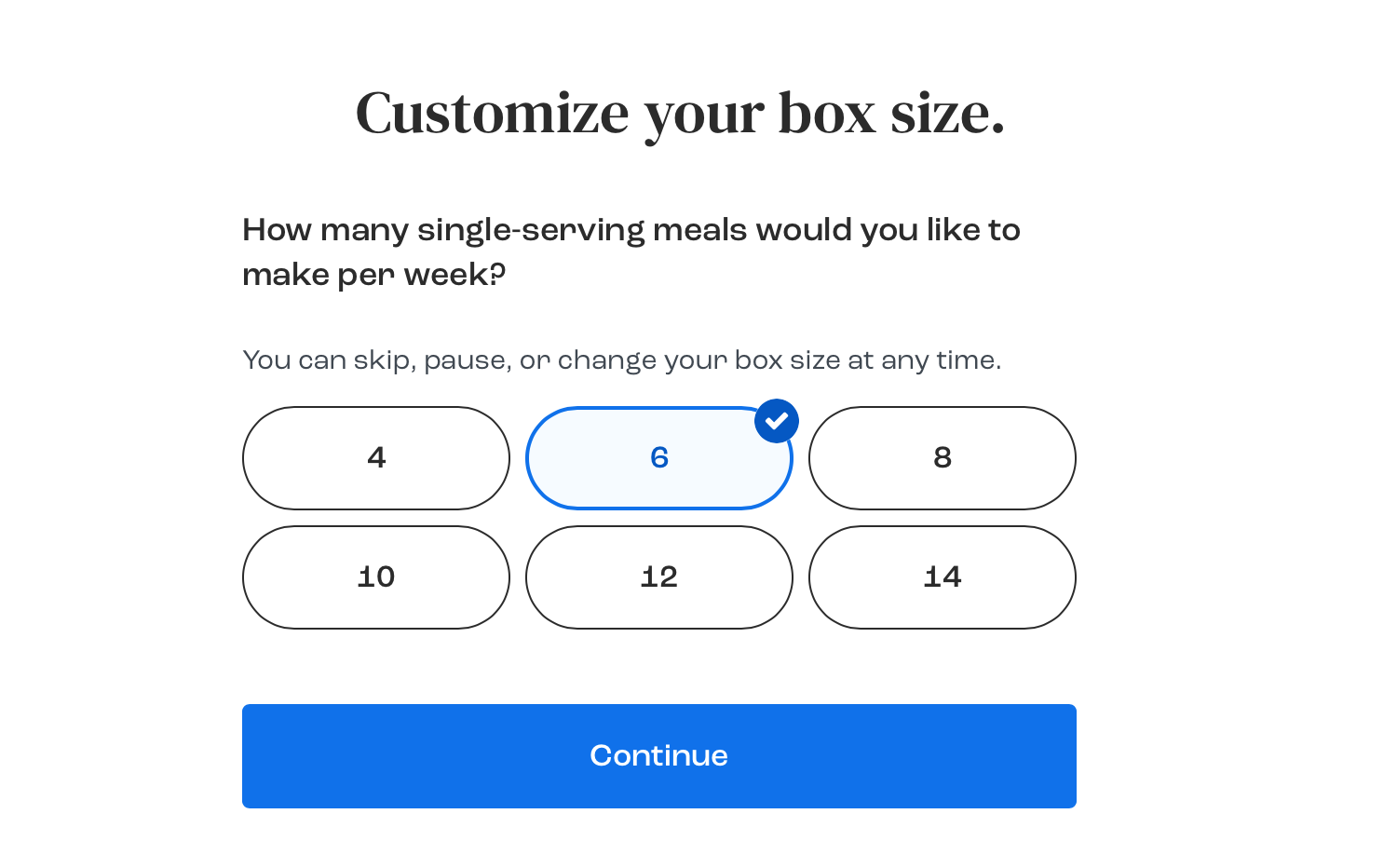Select the 12 meals option
Viewport: 1397px width, 868px height.
click(659, 577)
